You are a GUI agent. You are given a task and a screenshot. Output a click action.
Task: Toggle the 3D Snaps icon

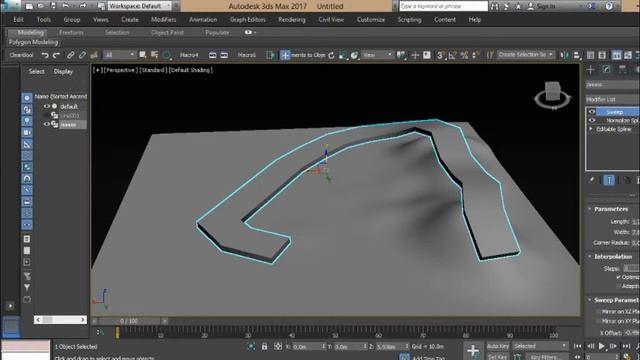point(440,55)
